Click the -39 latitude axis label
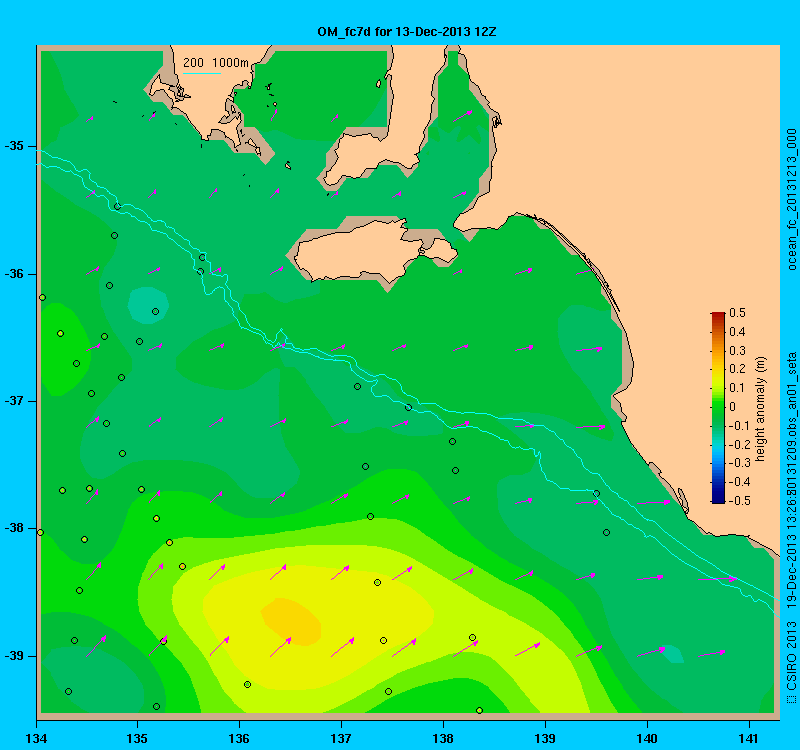800x750 pixels. 14,656
